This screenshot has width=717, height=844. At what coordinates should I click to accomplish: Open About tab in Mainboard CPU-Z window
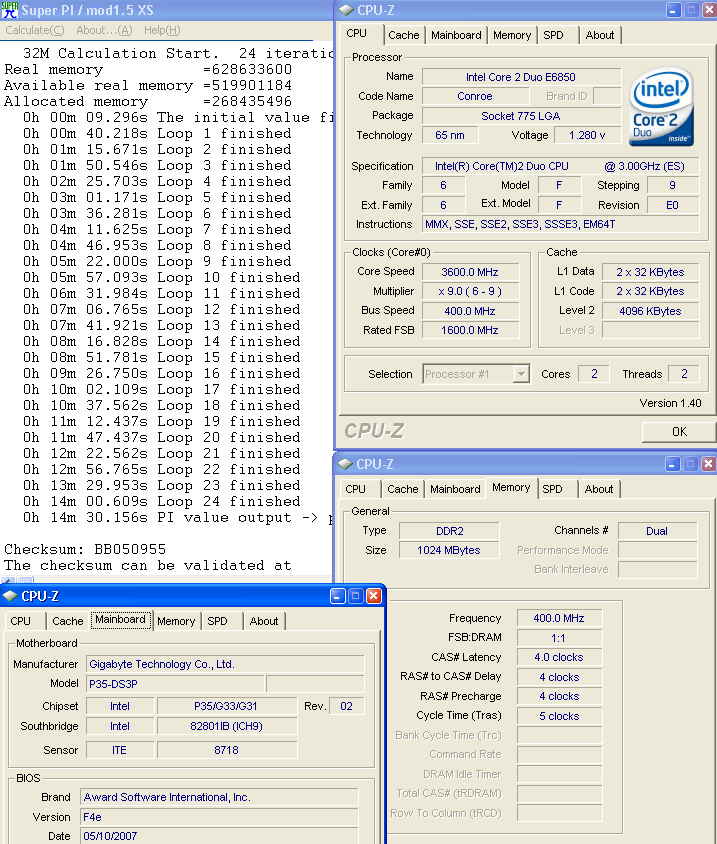[x=264, y=621]
